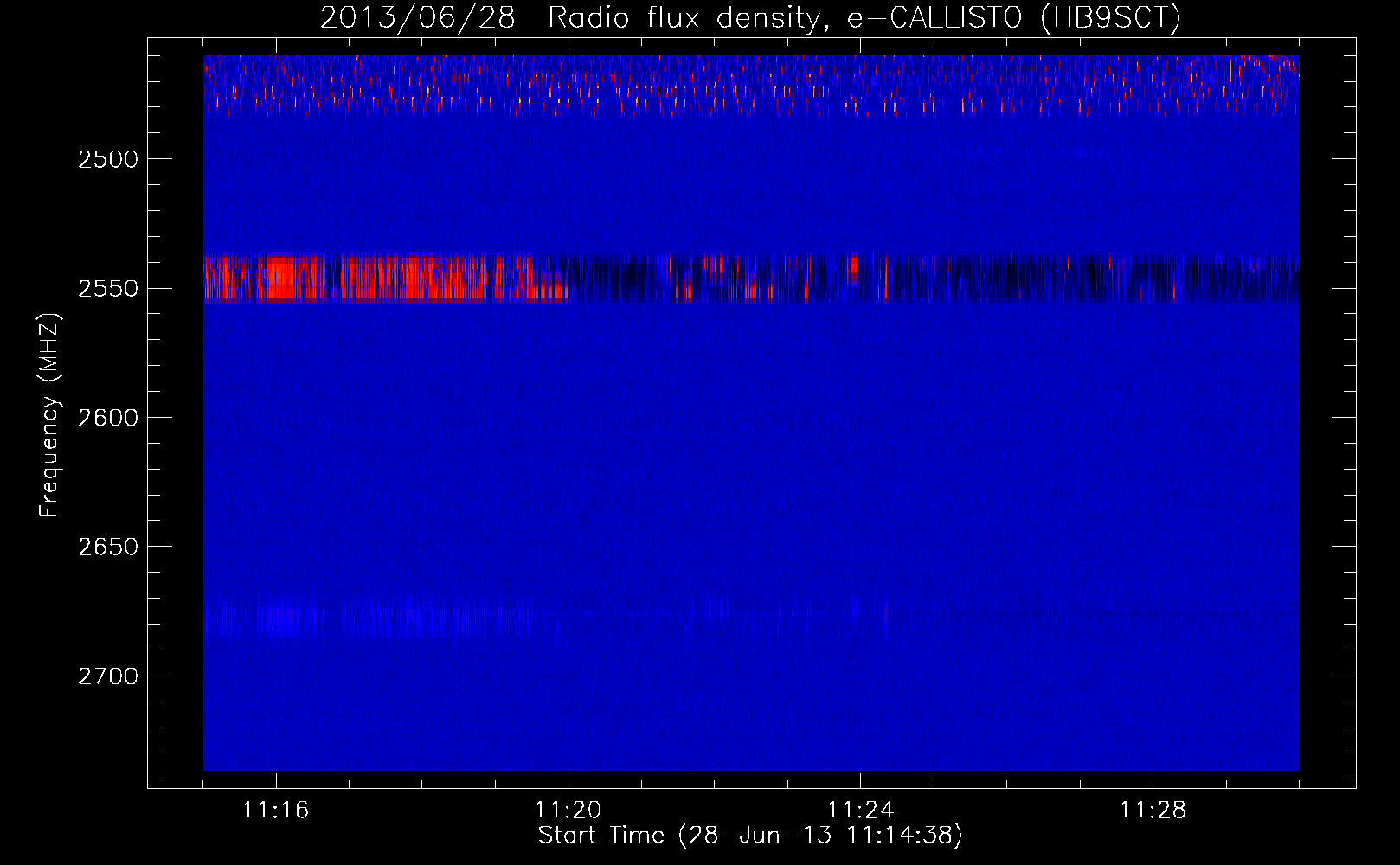The height and width of the screenshot is (865, 1400).
Task: Select the '2500' frequency axis label
Action: (108, 159)
